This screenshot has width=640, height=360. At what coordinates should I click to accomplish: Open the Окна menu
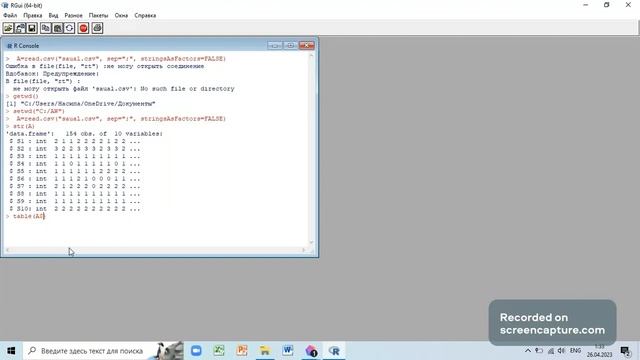(x=121, y=16)
